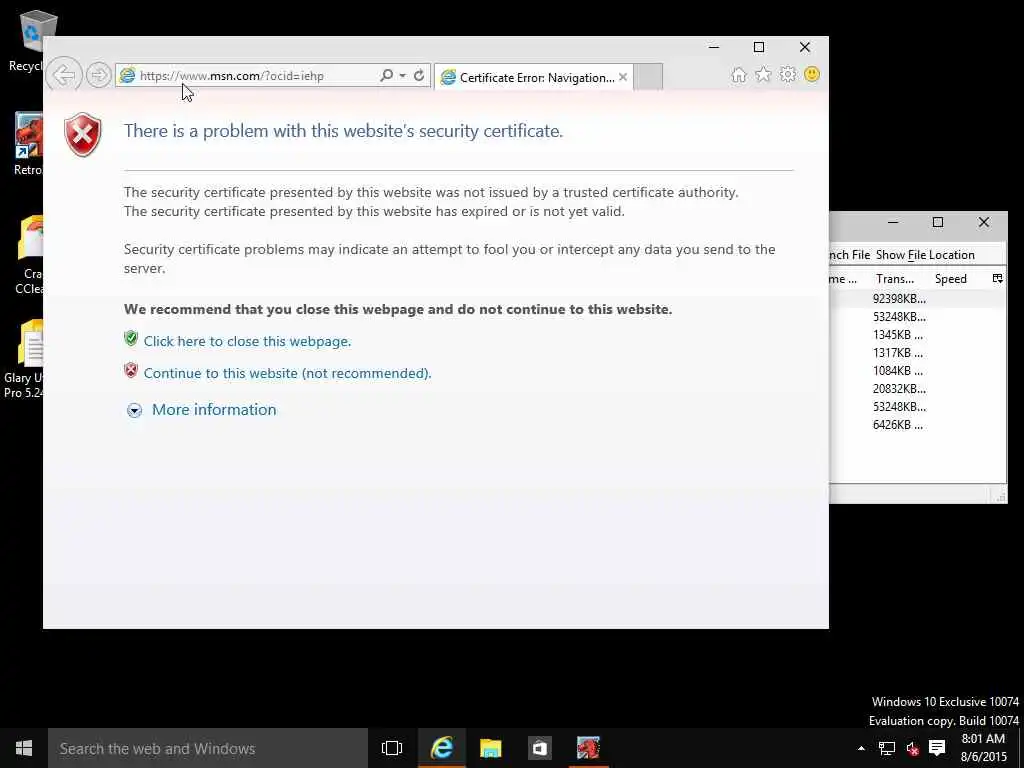The height and width of the screenshot is (768, 1024).
Task: Go back with the browser back arrow
Action: coord(64,75)
